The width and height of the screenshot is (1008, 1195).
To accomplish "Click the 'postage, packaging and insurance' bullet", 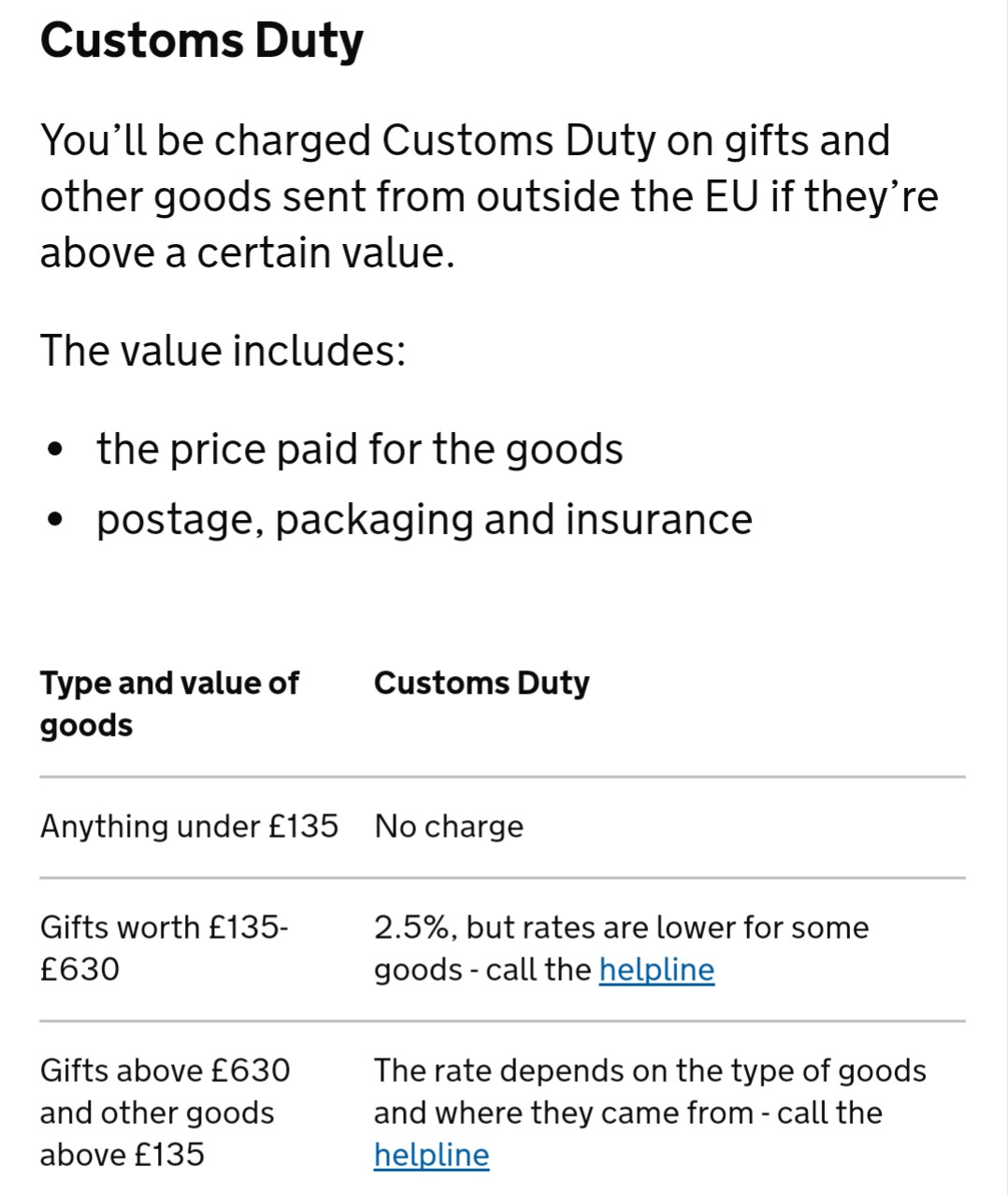I will click(x=425, y=519).
